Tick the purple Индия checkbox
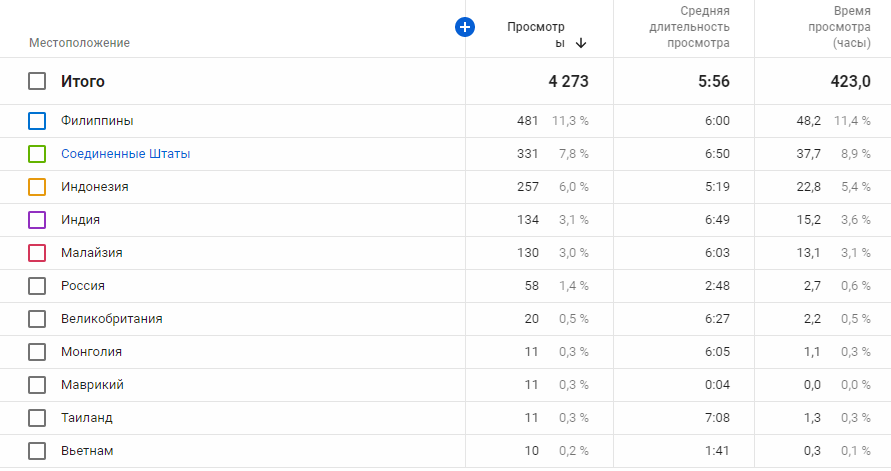 (37, 220)
